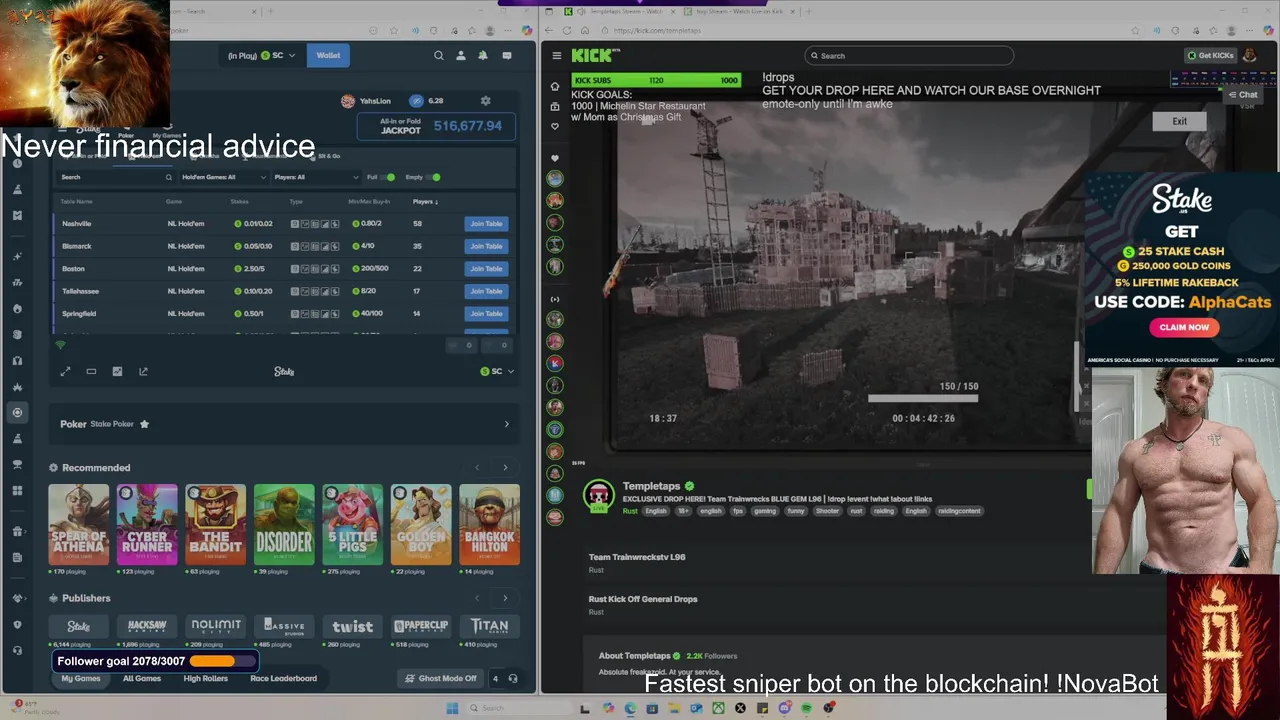Toggle the Empty tables filter switch
Image resolution: width=1280 pixels, height=720 pixels.
[x=434, y=177]
